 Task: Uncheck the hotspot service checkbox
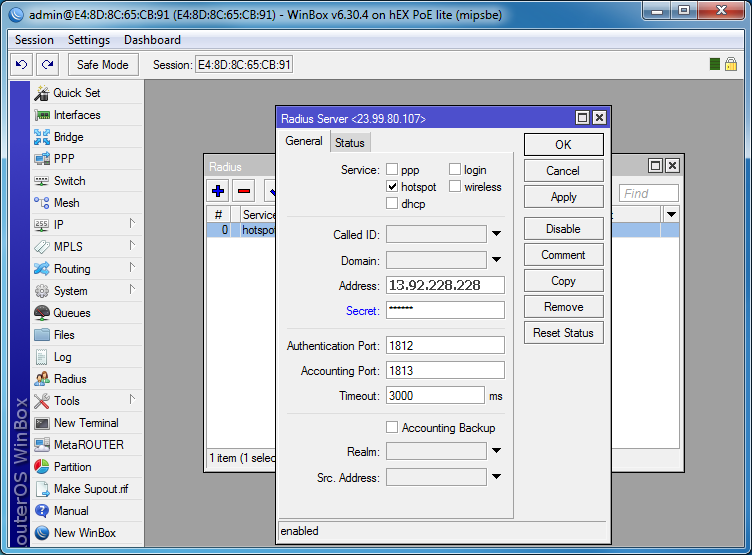pyautogui.click(x=392, y=186)
